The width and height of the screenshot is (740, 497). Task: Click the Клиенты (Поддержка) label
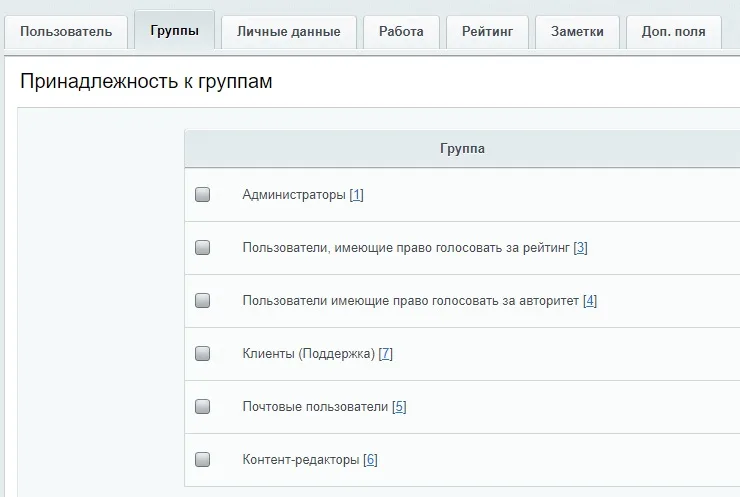pyautogui.click(x=309, y=354)
